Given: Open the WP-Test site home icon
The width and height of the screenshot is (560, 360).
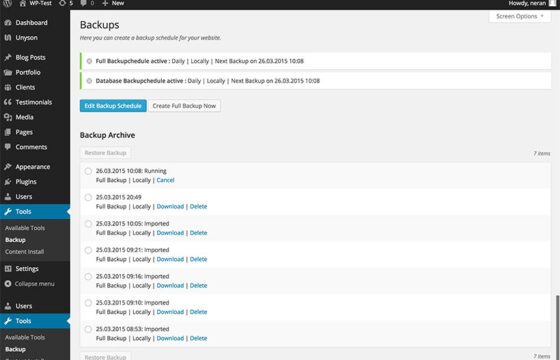Looking at the screenshot, I should point(23,3).
